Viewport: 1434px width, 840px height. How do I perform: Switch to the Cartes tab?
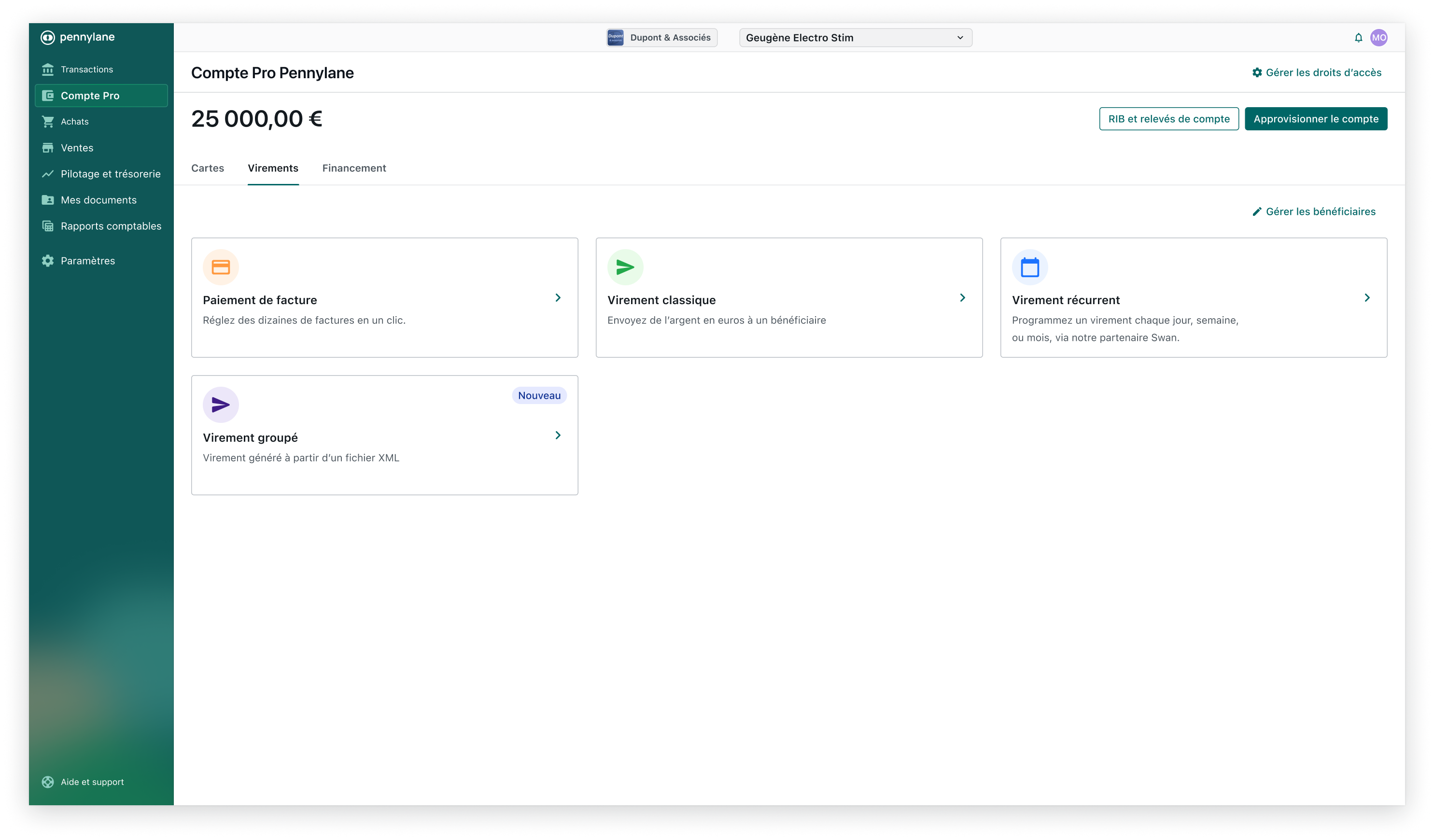(208, 168)
